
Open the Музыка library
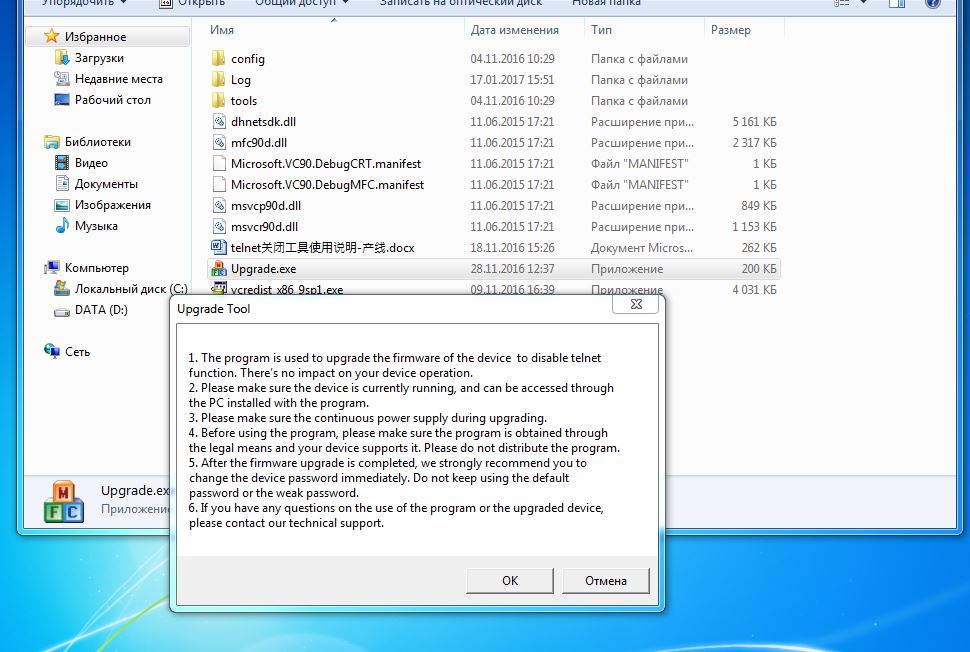[x=96, y=226]
